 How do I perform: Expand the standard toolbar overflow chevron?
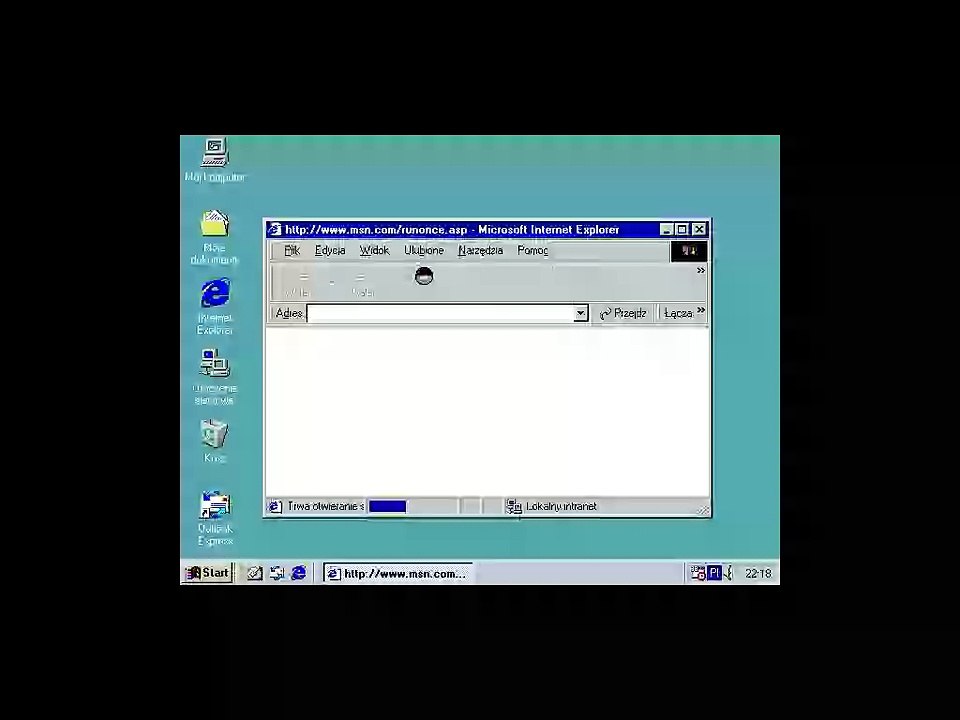[701, 271]
